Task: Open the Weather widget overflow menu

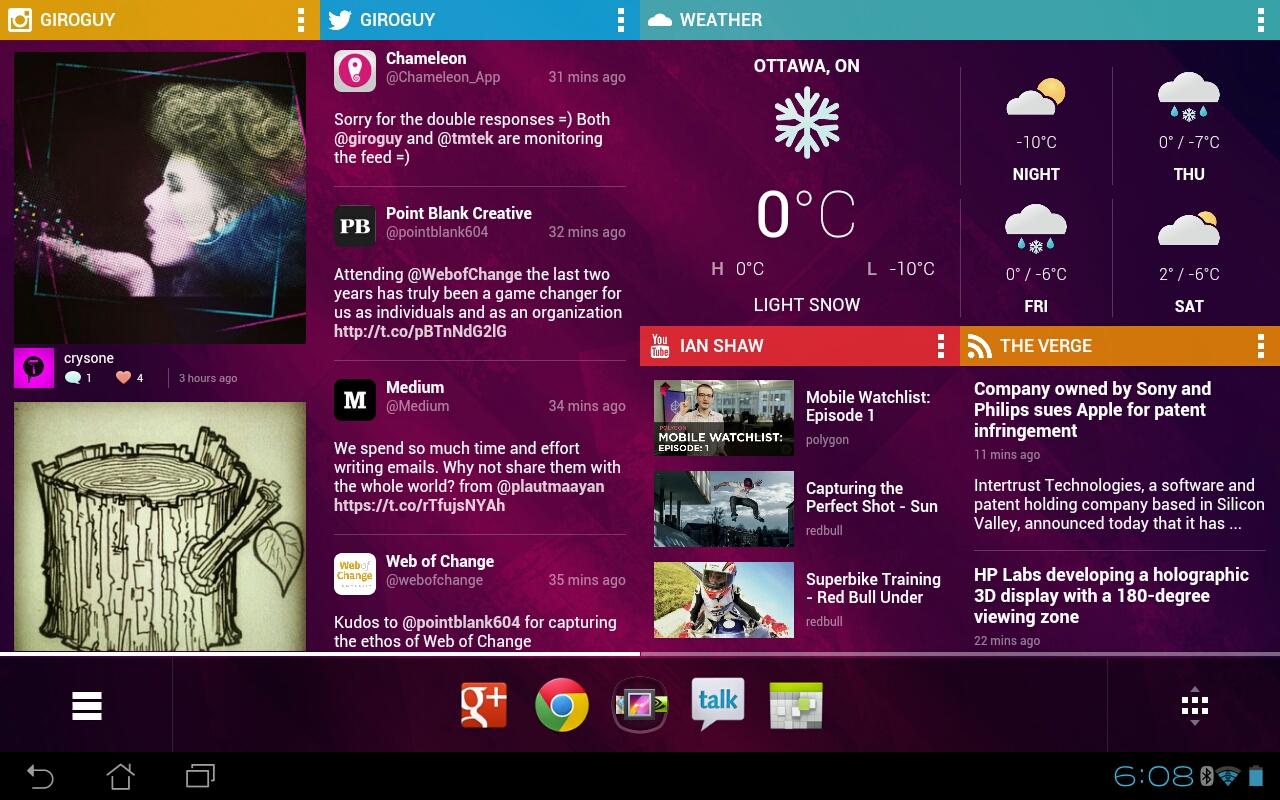Action: pos(1260,19)
